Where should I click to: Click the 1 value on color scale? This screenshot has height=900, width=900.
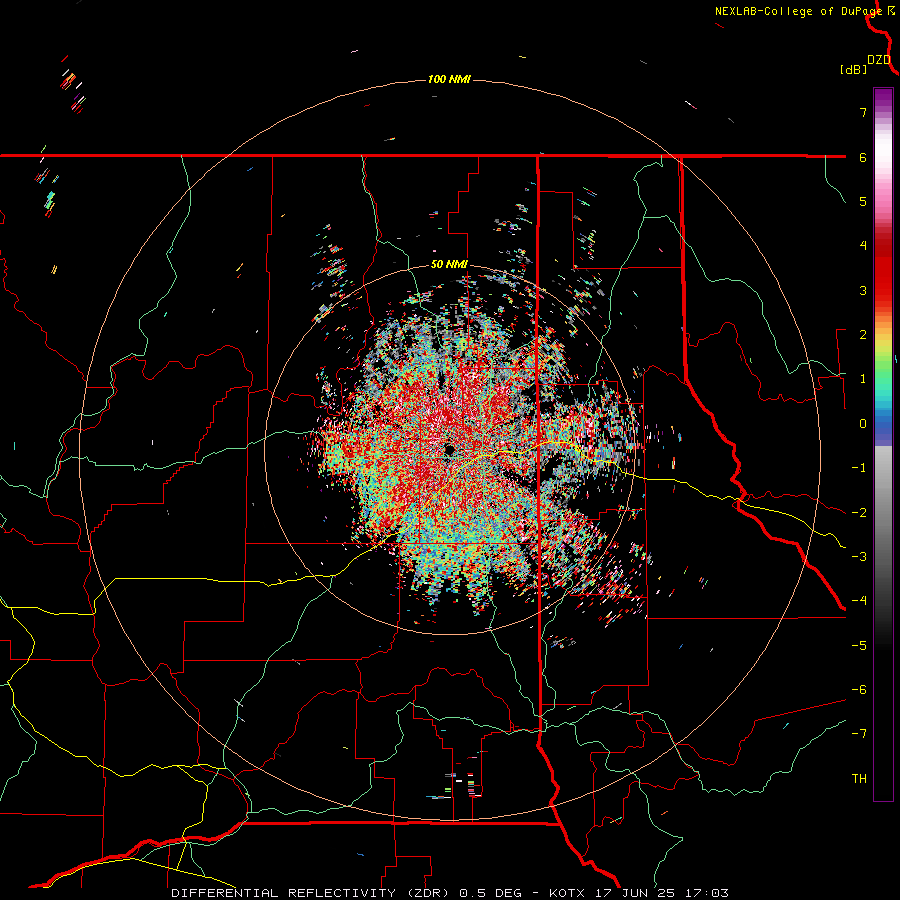863,379
